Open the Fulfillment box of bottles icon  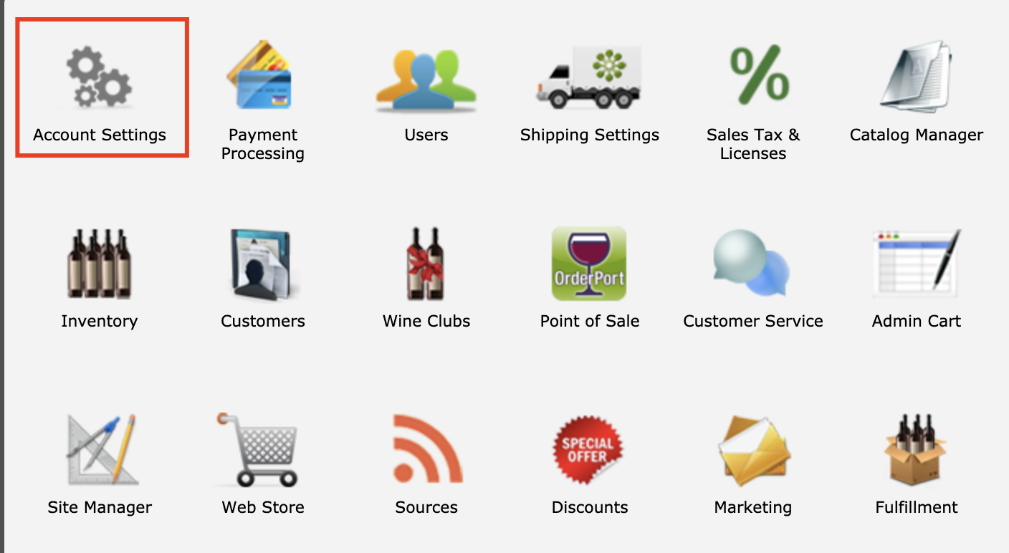[916, 449]
